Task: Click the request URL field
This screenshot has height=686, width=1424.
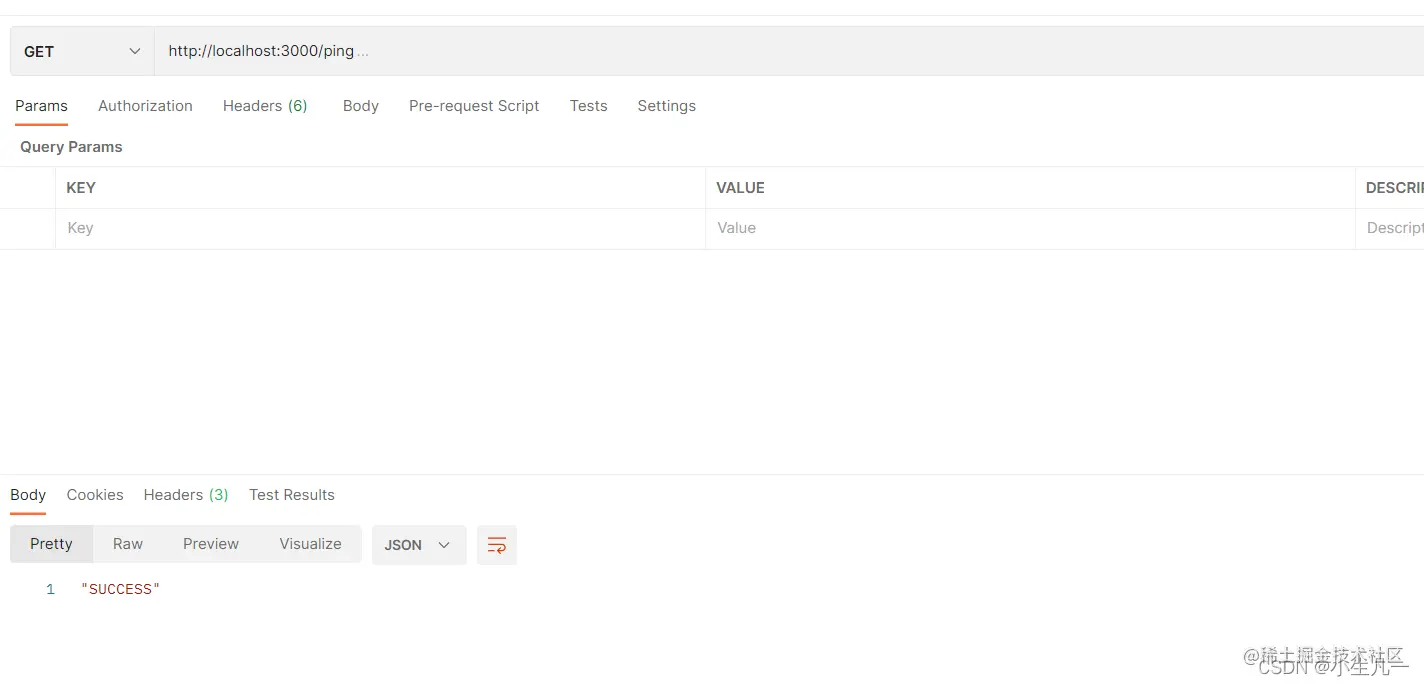Action: point(789,51)
